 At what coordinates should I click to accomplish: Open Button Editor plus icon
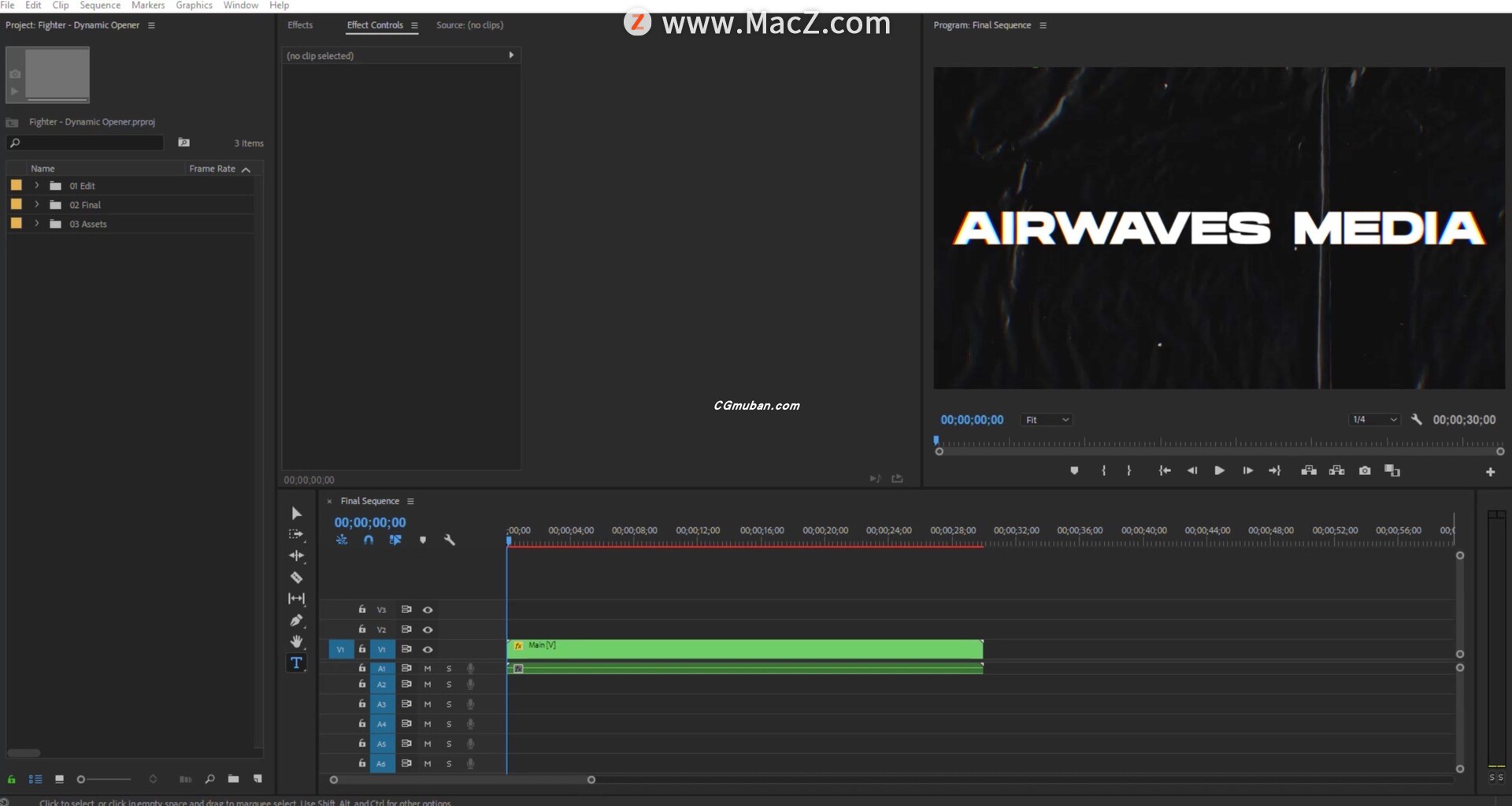pos(1490,472)
